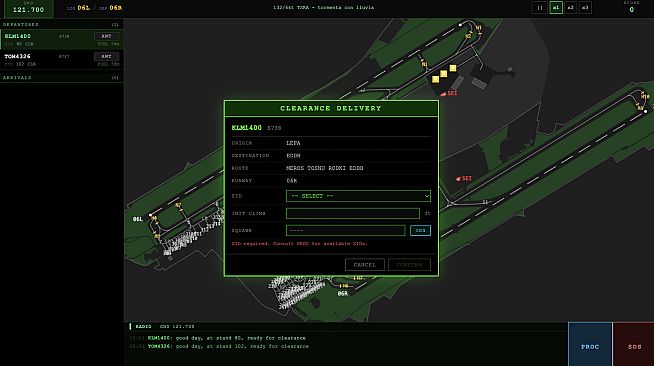This screenshot has width=654, height=366.
Task: Cancel the clearance delivery dialog
Action: [x=365, y=265]
